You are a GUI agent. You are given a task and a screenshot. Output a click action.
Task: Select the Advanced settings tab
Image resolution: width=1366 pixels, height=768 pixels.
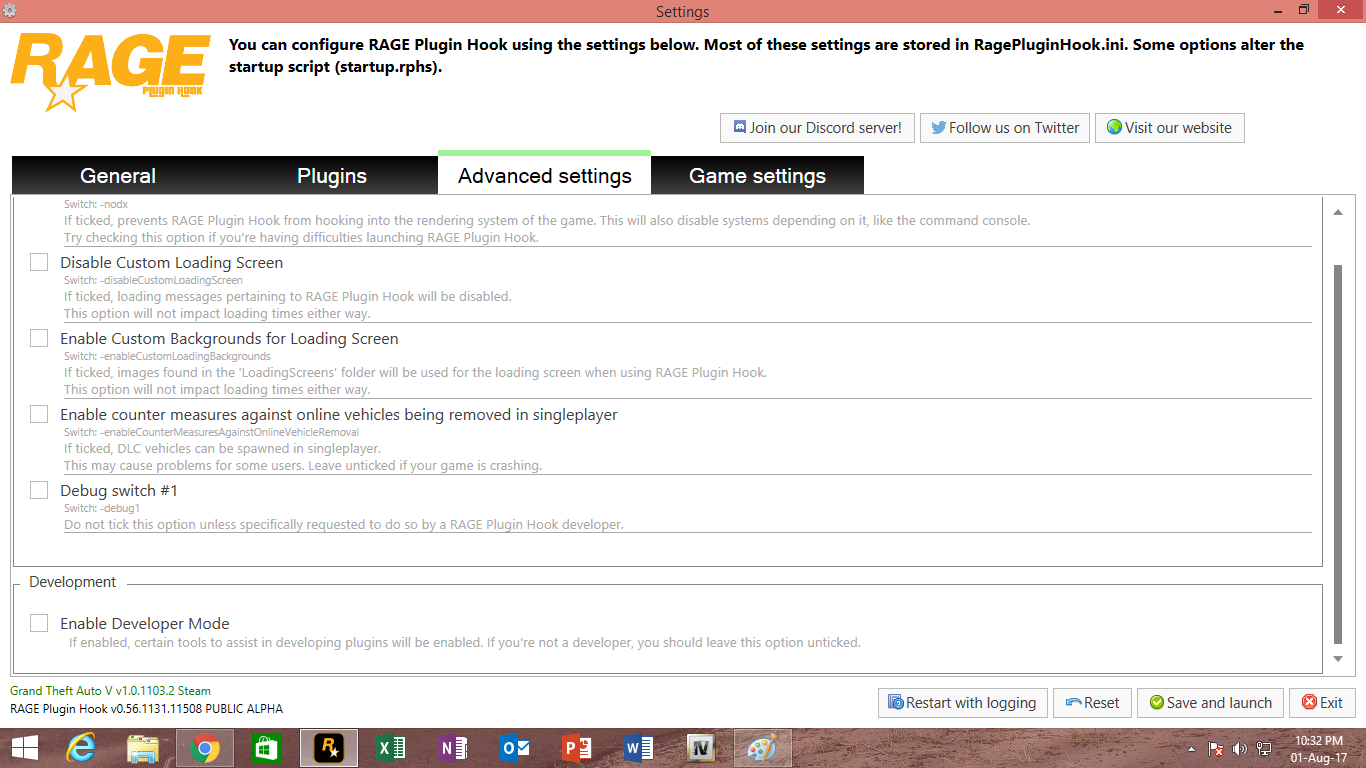tap(545, 175)
